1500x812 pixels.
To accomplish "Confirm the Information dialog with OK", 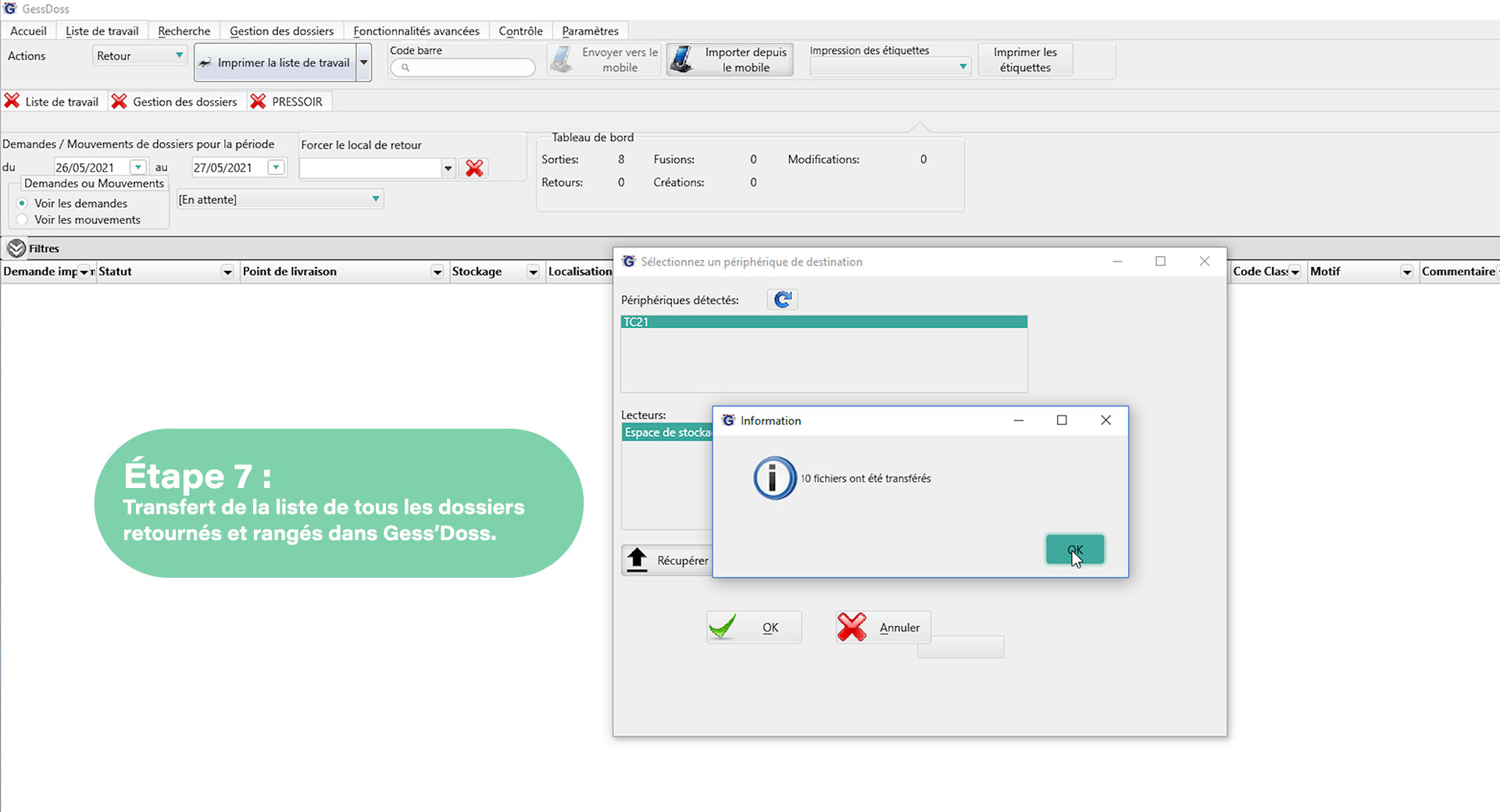I will click(x=1075, y=550).
